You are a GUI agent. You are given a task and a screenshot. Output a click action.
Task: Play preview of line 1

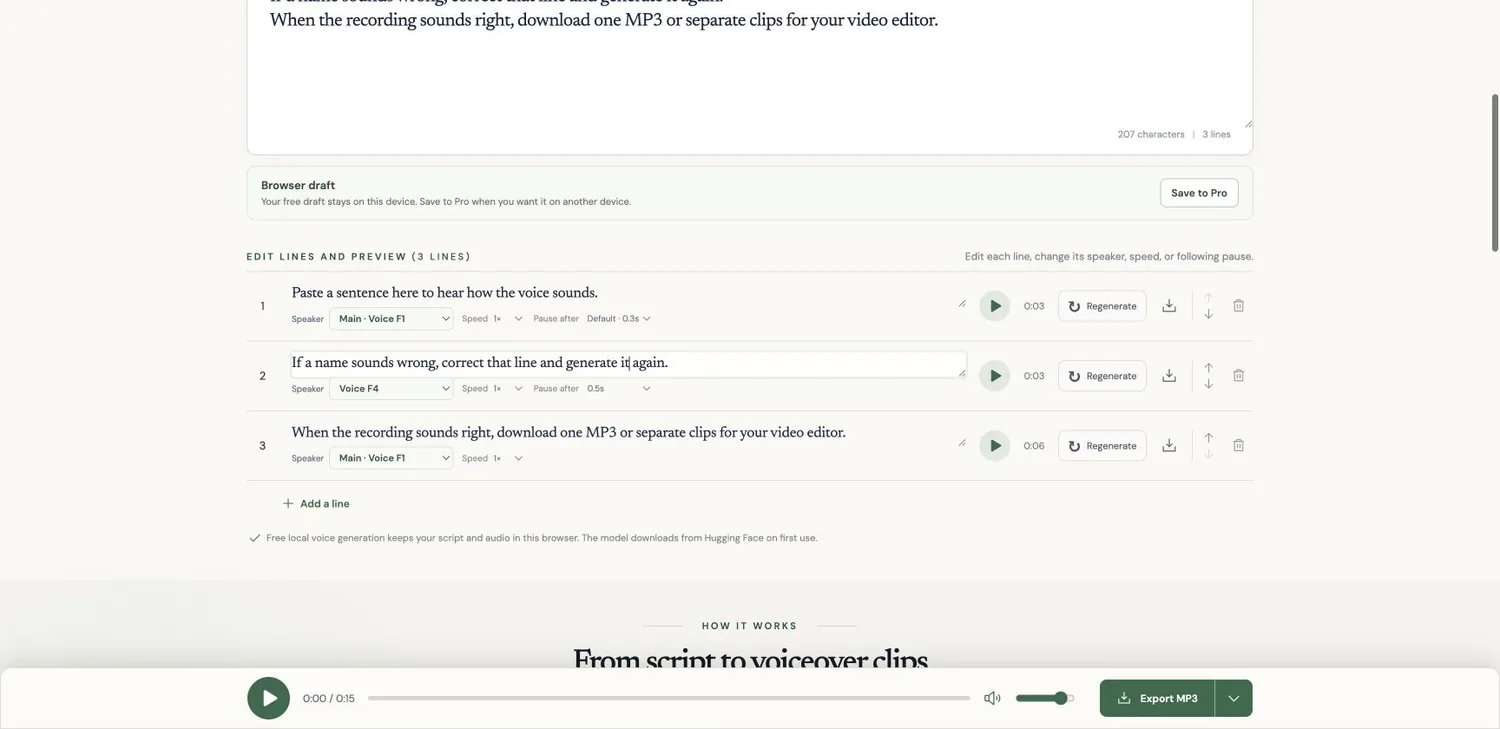point(994,306)
